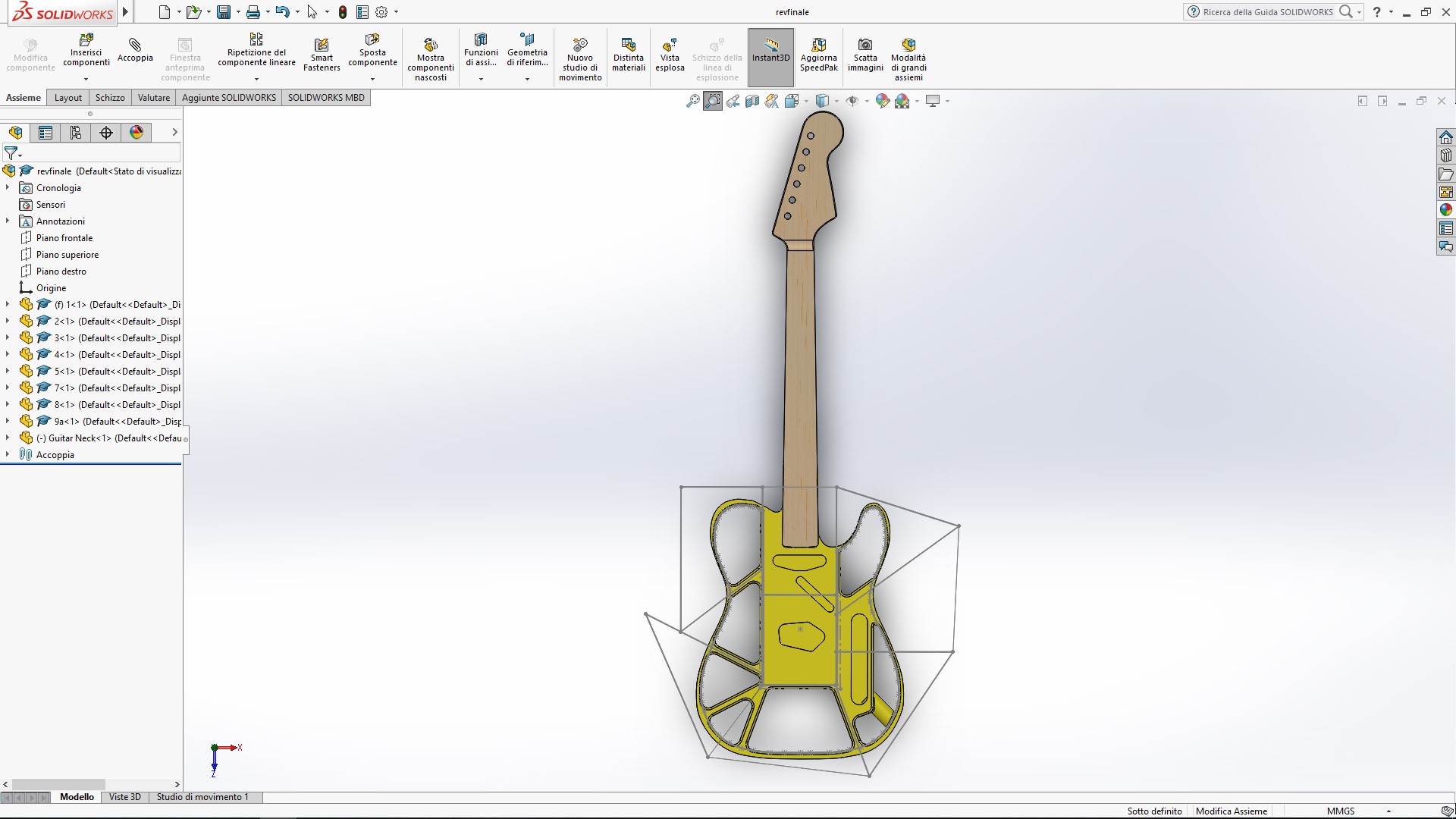1456x819 pixels.
Task: Open the DimXpertManager crosshair tab
Action: (106, 133)
